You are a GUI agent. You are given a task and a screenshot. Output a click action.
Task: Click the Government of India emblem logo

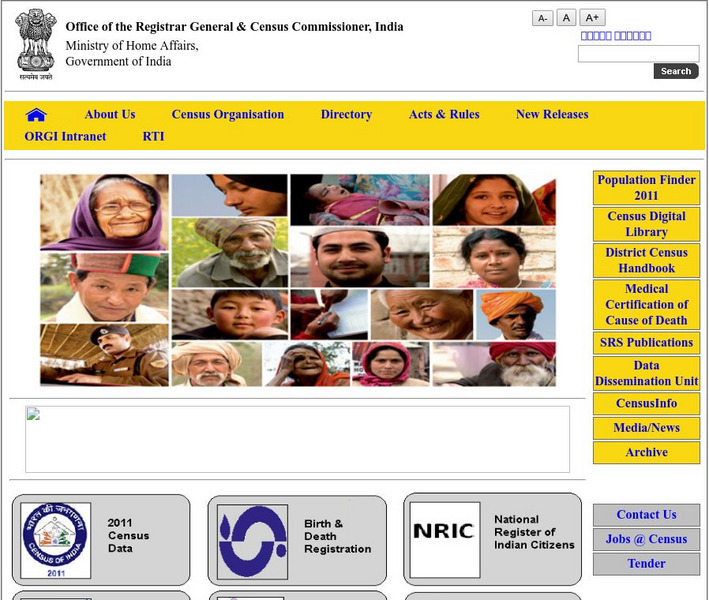[36, 44]
